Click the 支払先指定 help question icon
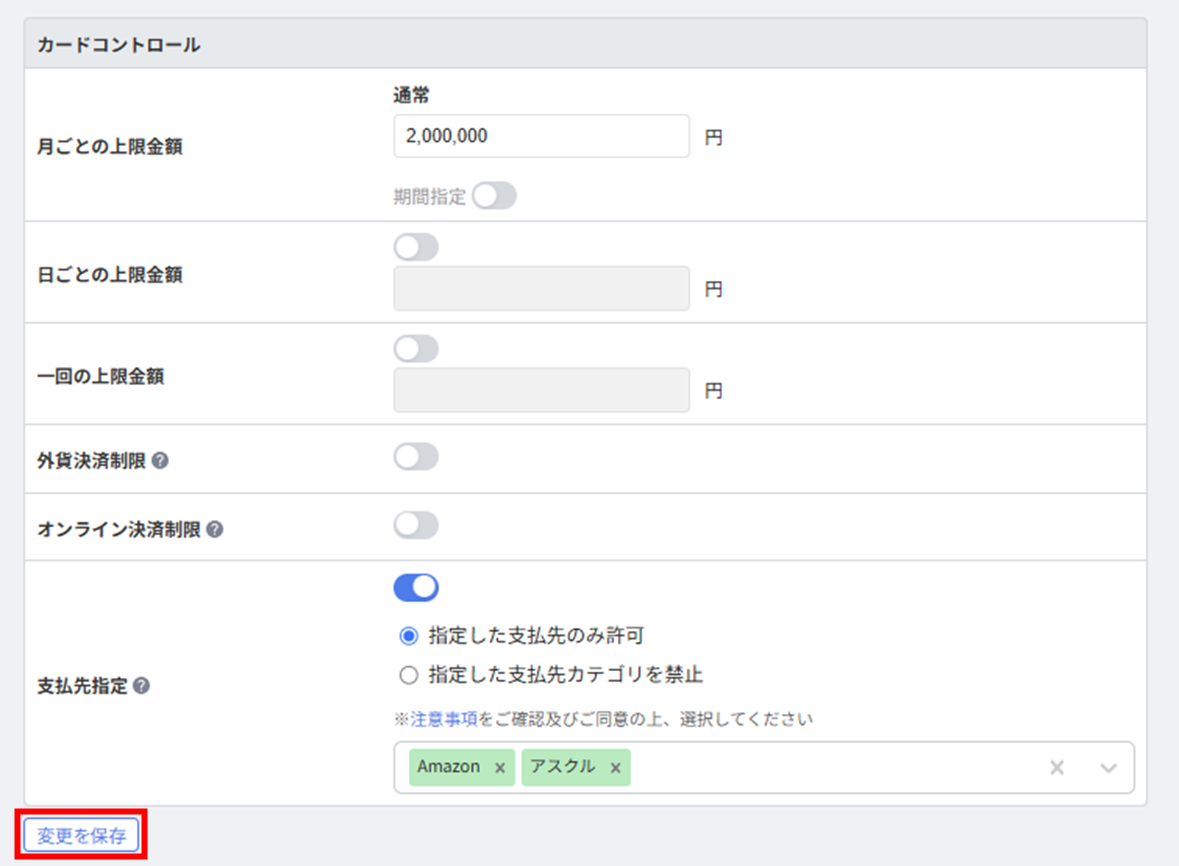Image resolution: width=1179 pixels, height=866 pixels. click(x=141, y=686)
